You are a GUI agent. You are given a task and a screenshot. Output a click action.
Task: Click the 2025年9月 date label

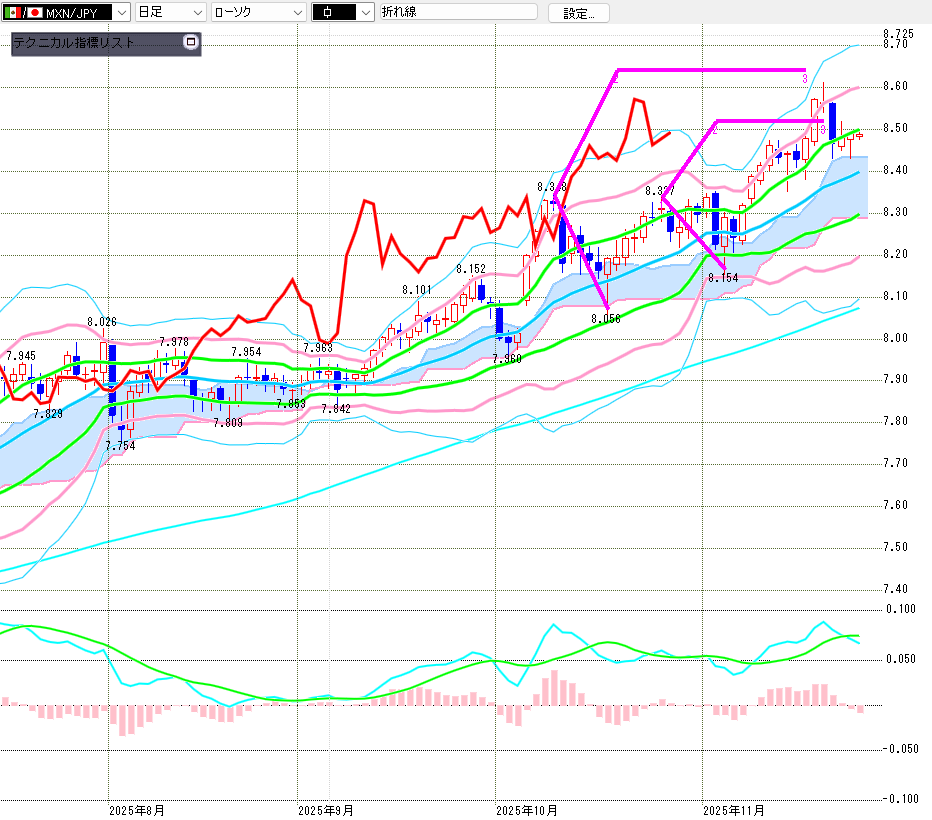pos(326,809)
